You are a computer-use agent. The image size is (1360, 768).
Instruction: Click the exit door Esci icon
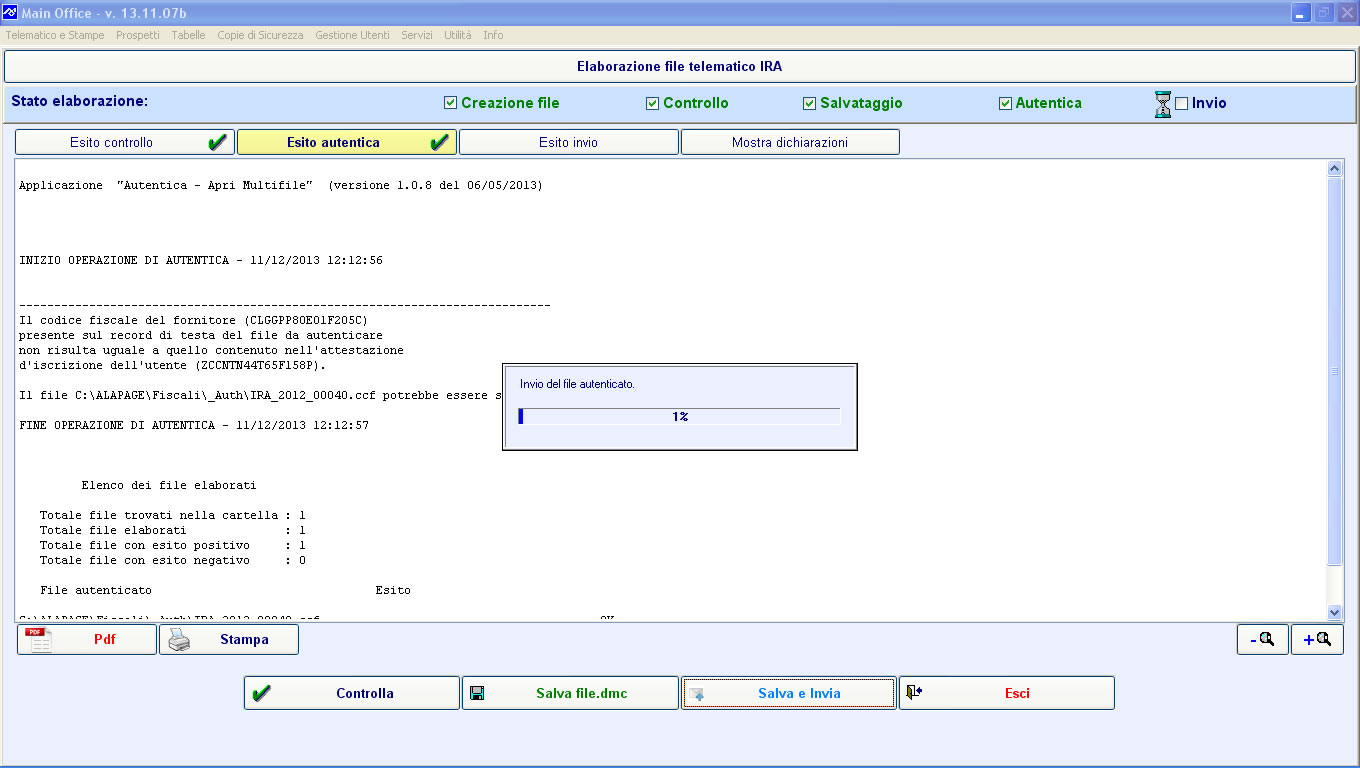point(914,692)
